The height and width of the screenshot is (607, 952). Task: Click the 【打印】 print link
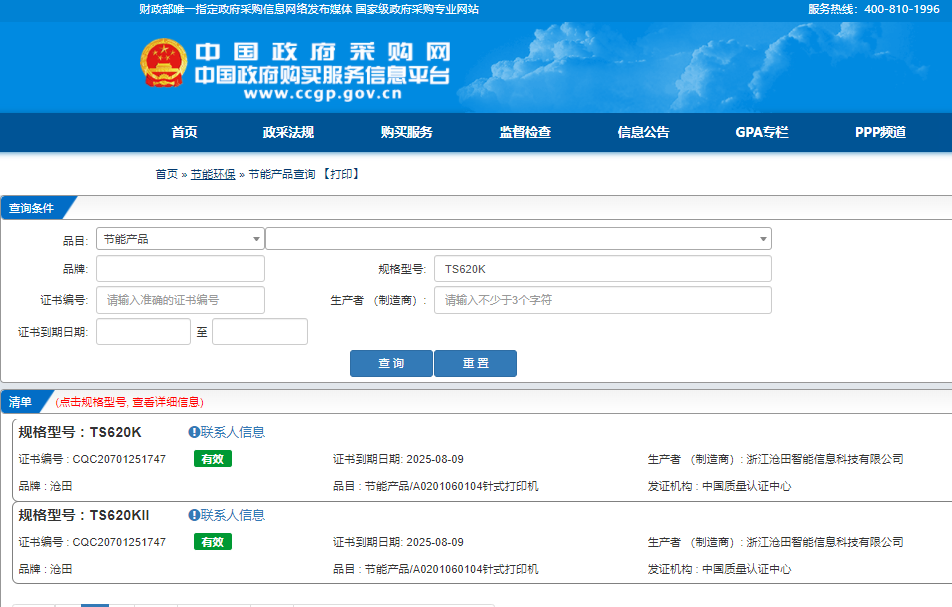341,174
